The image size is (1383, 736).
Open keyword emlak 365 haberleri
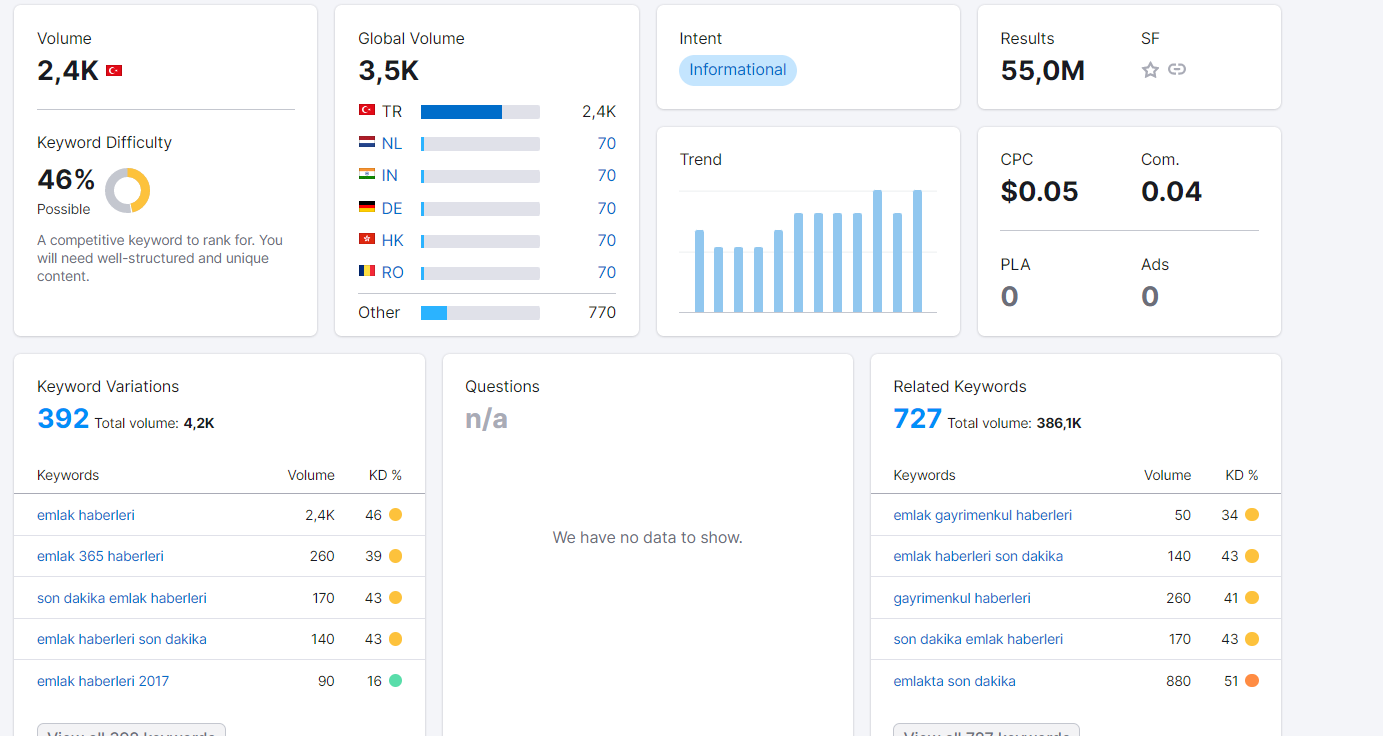[x=100, y=556]
